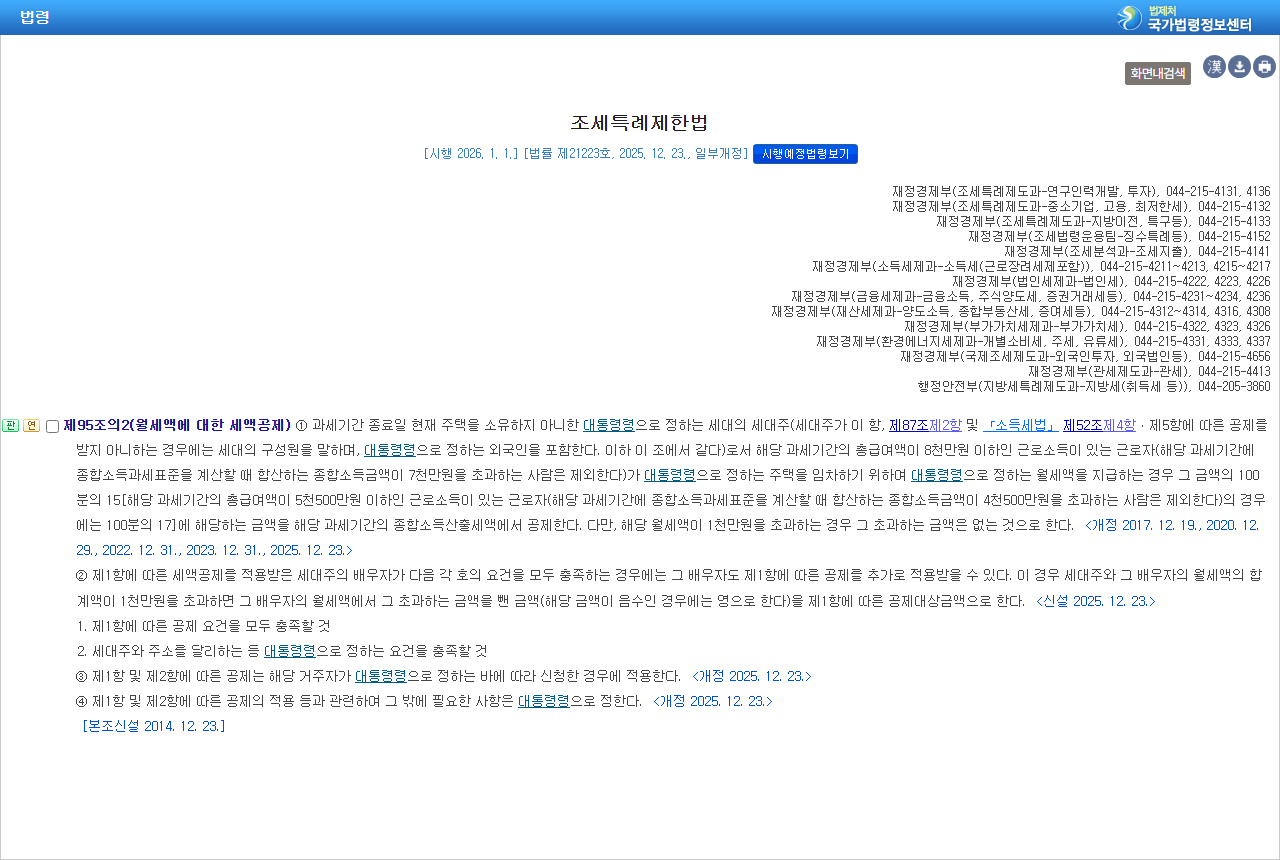Click the 관세제도과-관세 contact line
The width and height of the screenshot is (1280, 860).
1149,371
